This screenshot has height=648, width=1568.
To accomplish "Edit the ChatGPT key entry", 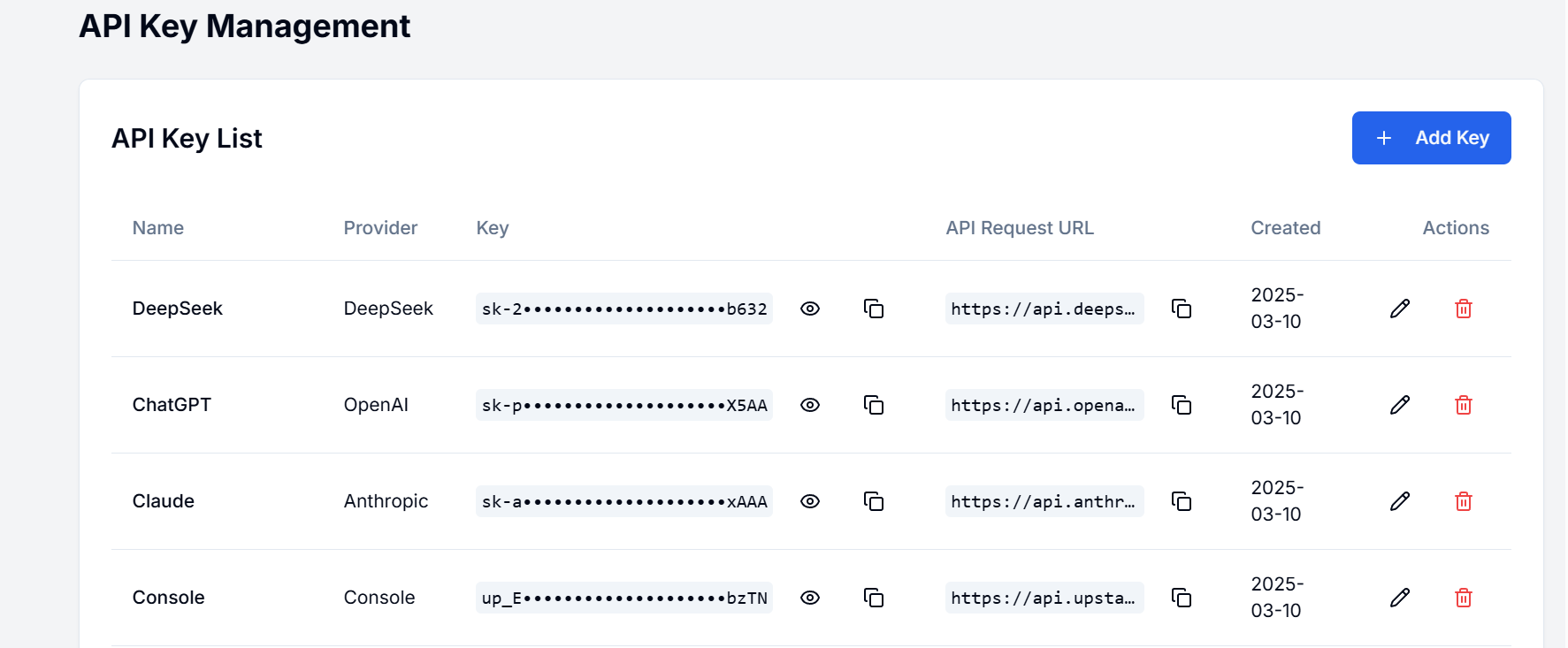I will (1400, 405).
